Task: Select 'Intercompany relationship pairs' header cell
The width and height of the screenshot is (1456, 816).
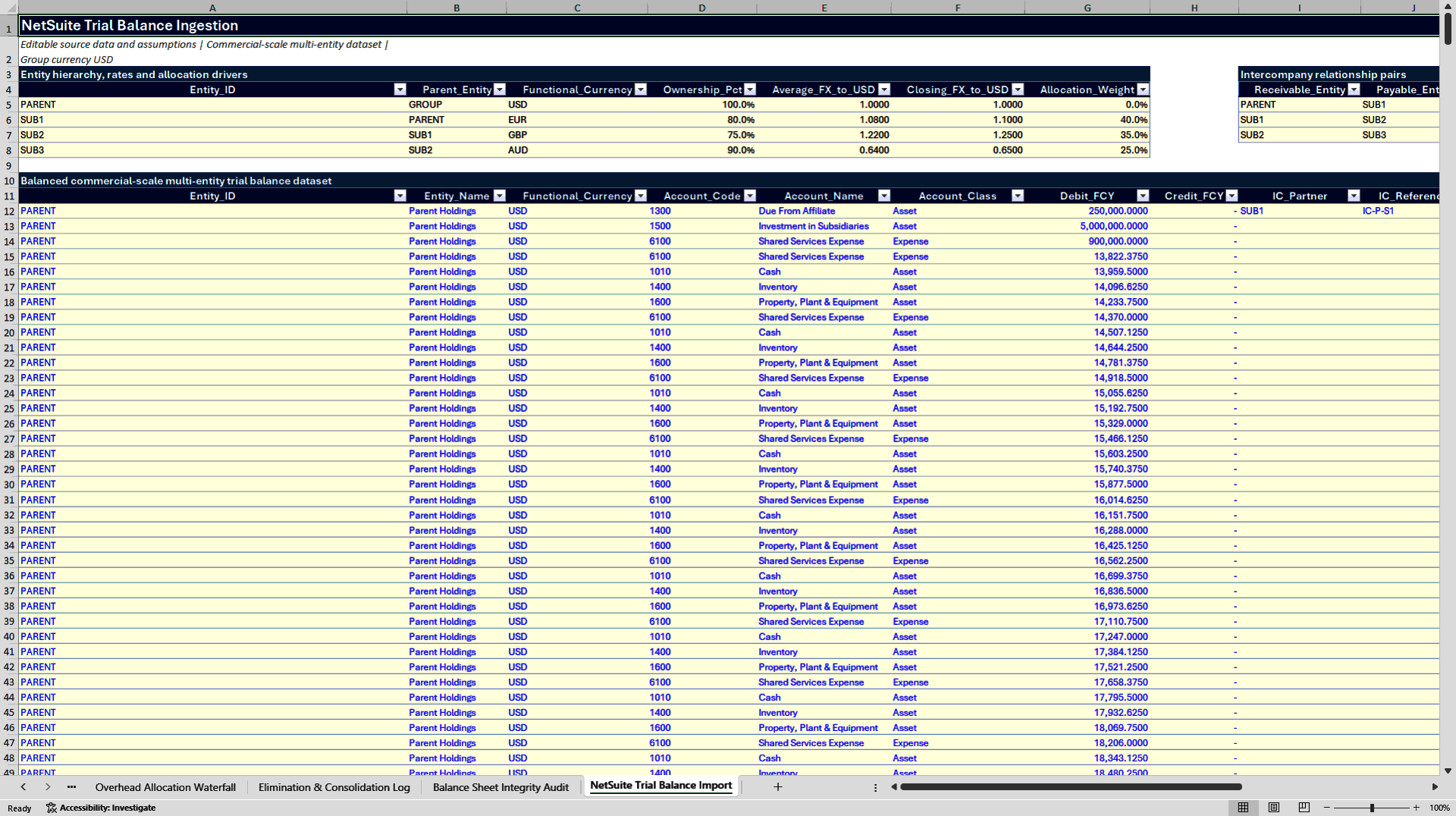Action: 1338,74
